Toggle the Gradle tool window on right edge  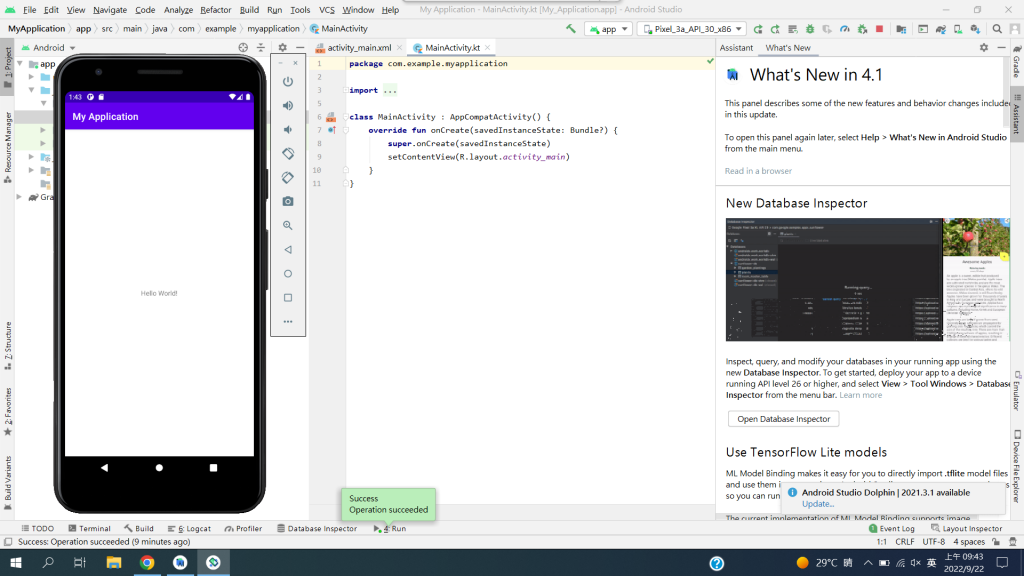(x=1017, y=62)
